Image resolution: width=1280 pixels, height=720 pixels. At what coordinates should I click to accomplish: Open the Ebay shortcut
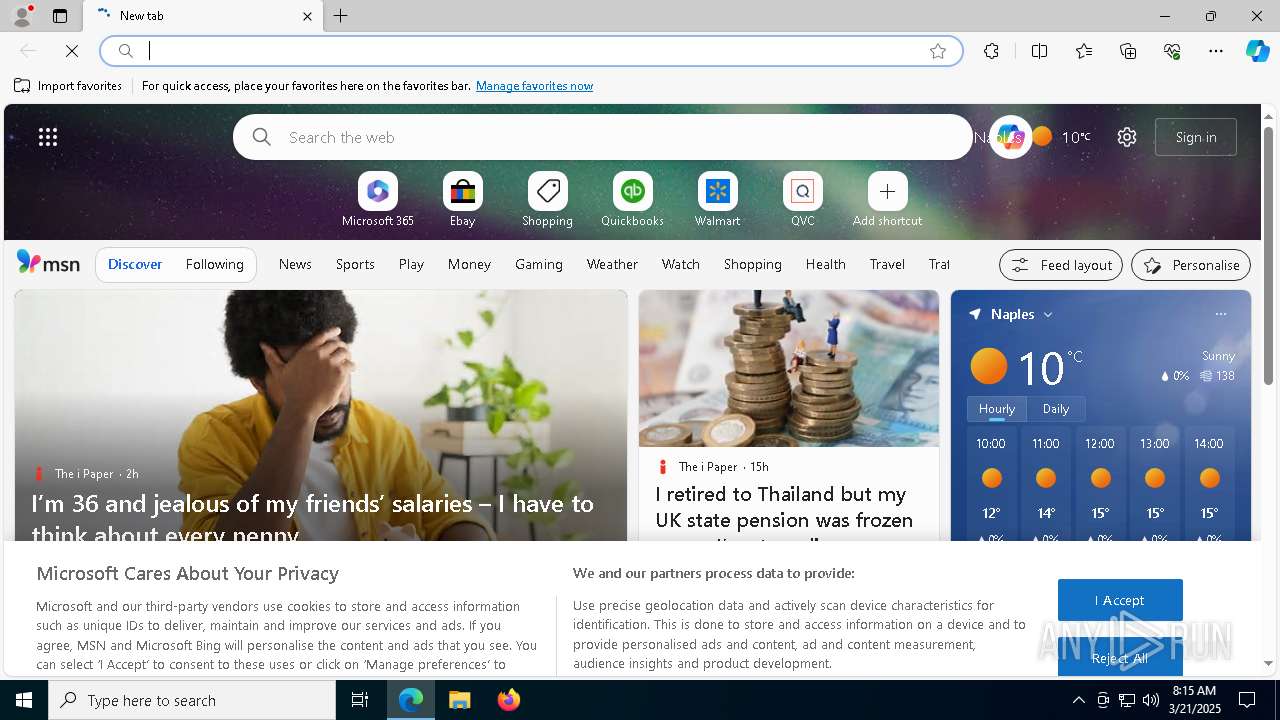pos(463,200)
